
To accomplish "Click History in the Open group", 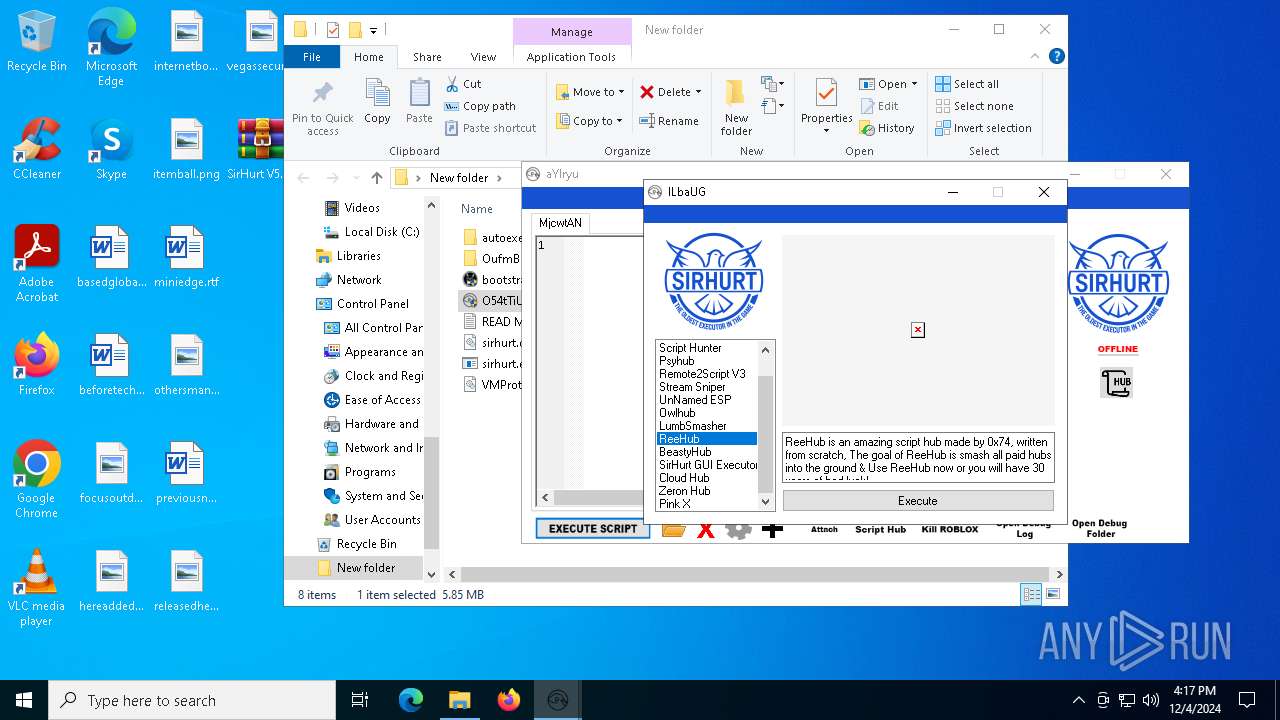I will point(886,128).
